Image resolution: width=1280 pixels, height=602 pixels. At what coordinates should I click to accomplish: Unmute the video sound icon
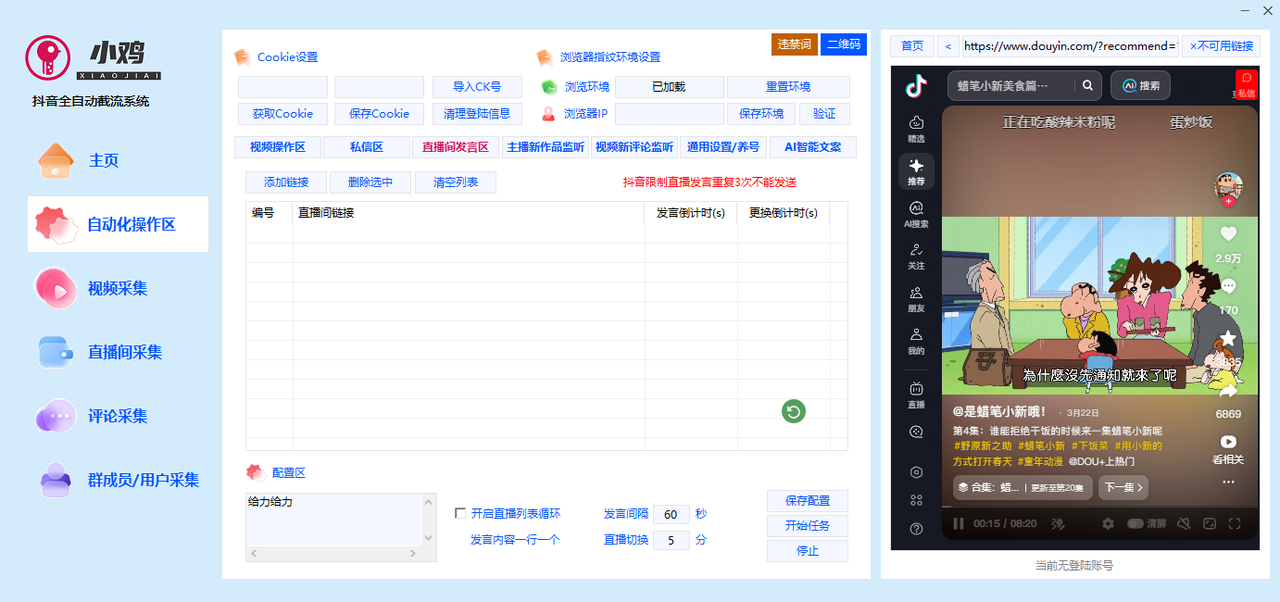click(1183, 523)
